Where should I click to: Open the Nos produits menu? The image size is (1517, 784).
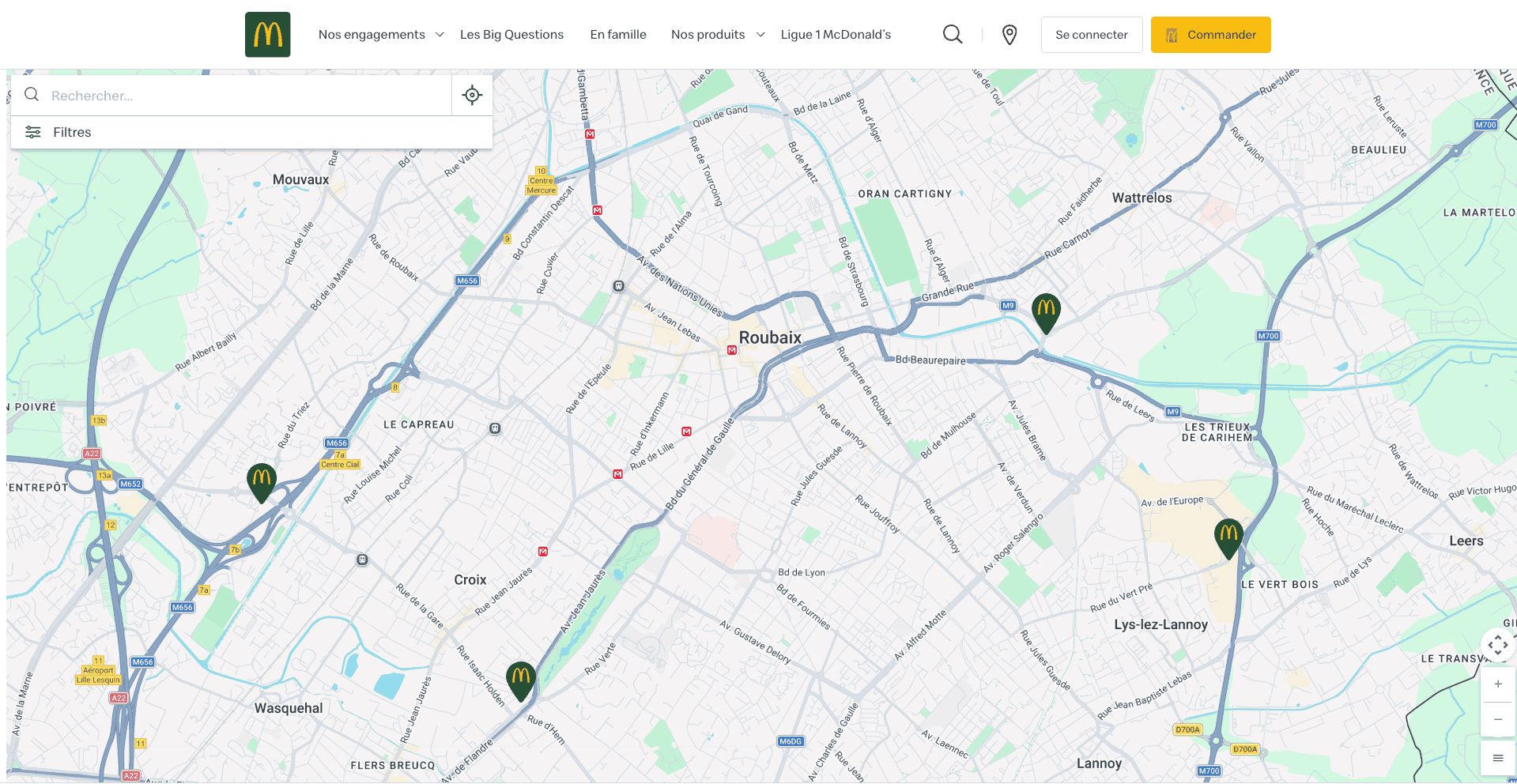[x=708, y=35]
